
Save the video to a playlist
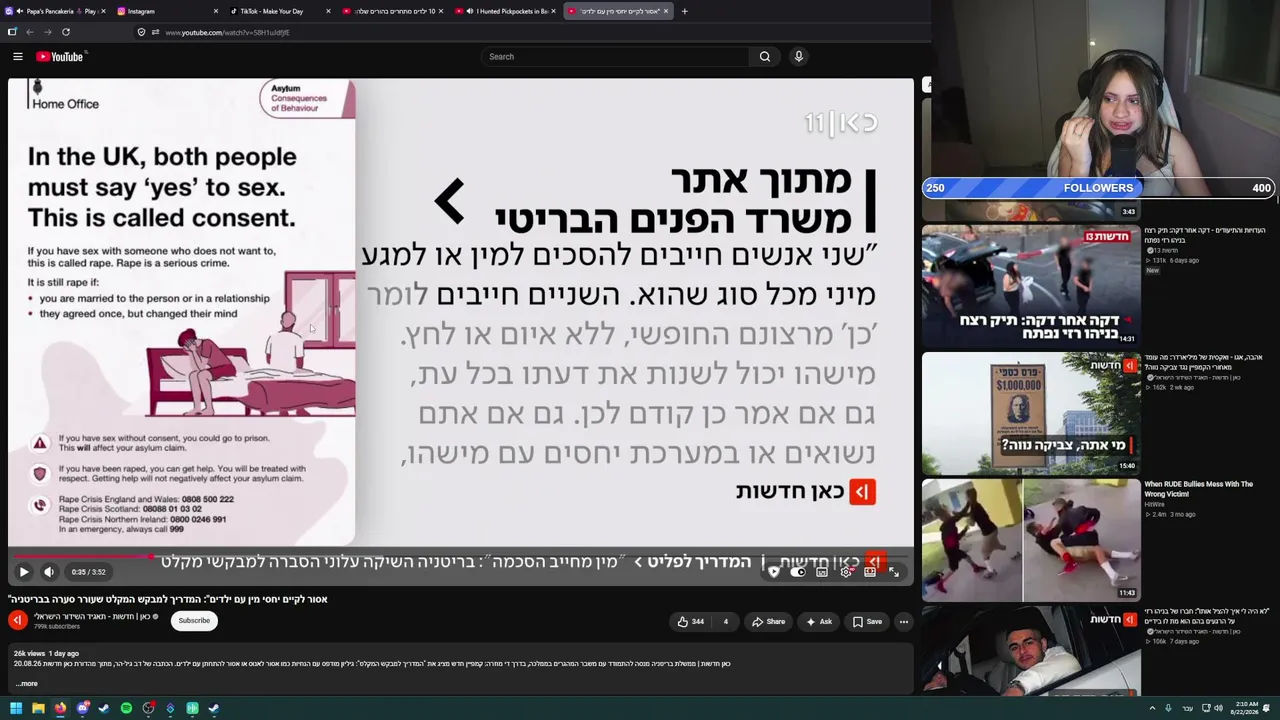867,622
